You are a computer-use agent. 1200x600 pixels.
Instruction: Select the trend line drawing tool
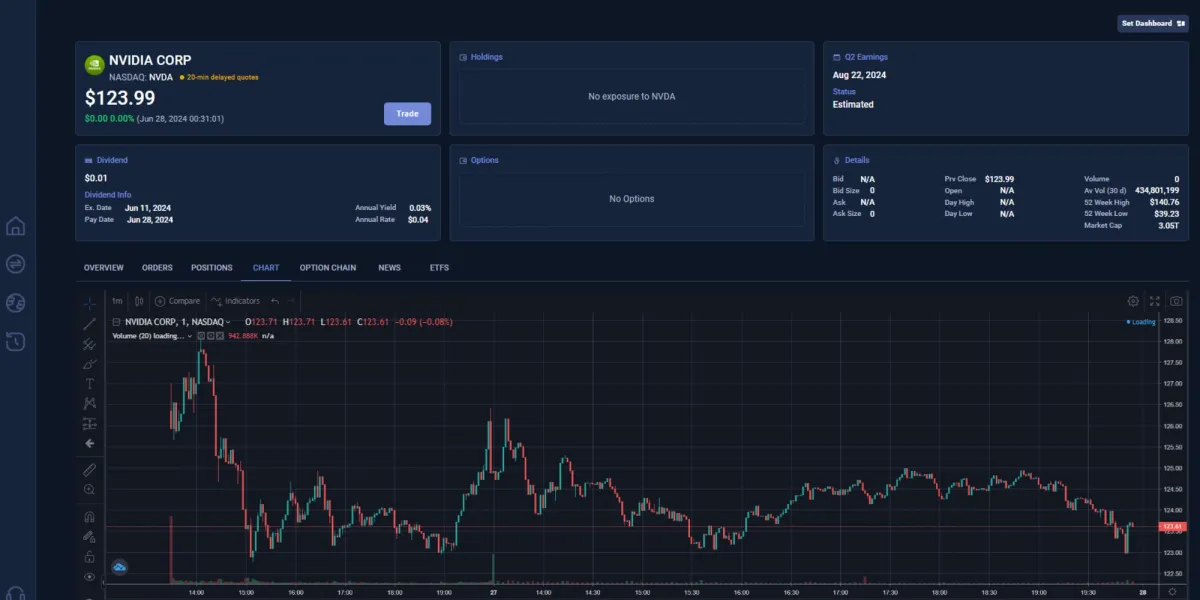pyautogui.click(x=89, y=323)
